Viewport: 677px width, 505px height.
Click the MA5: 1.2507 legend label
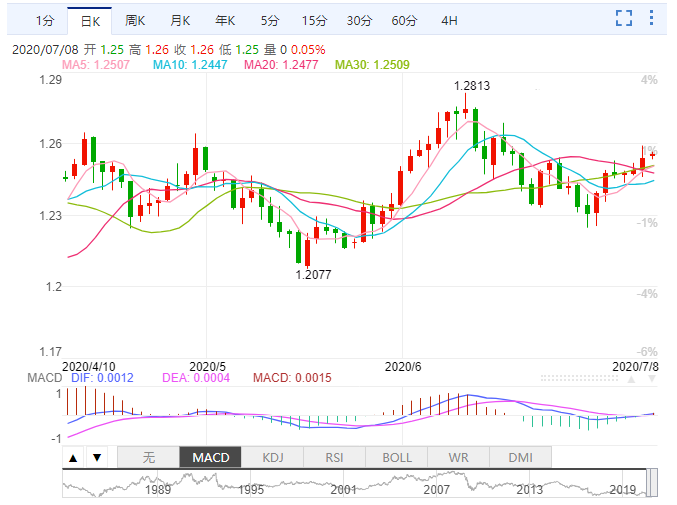(x=96, y=65)
